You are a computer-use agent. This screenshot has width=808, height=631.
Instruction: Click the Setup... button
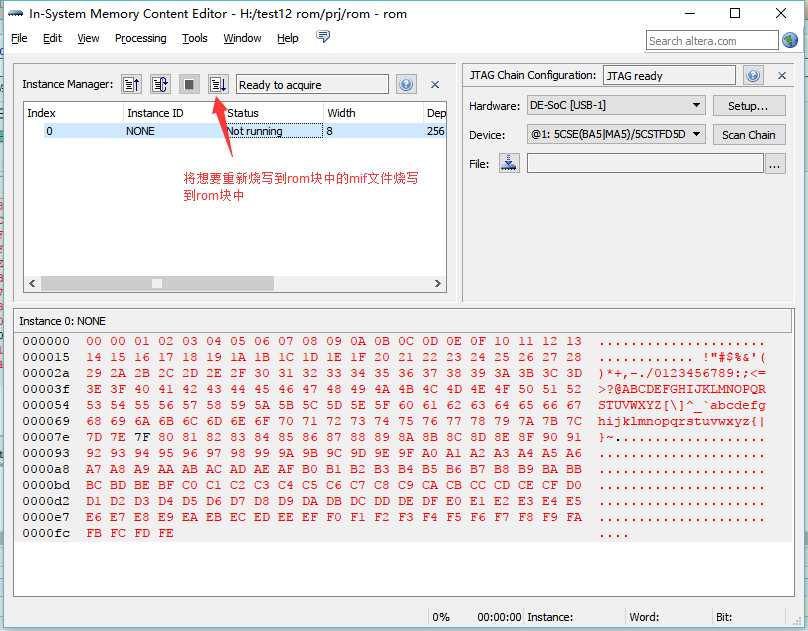[749, 106]
